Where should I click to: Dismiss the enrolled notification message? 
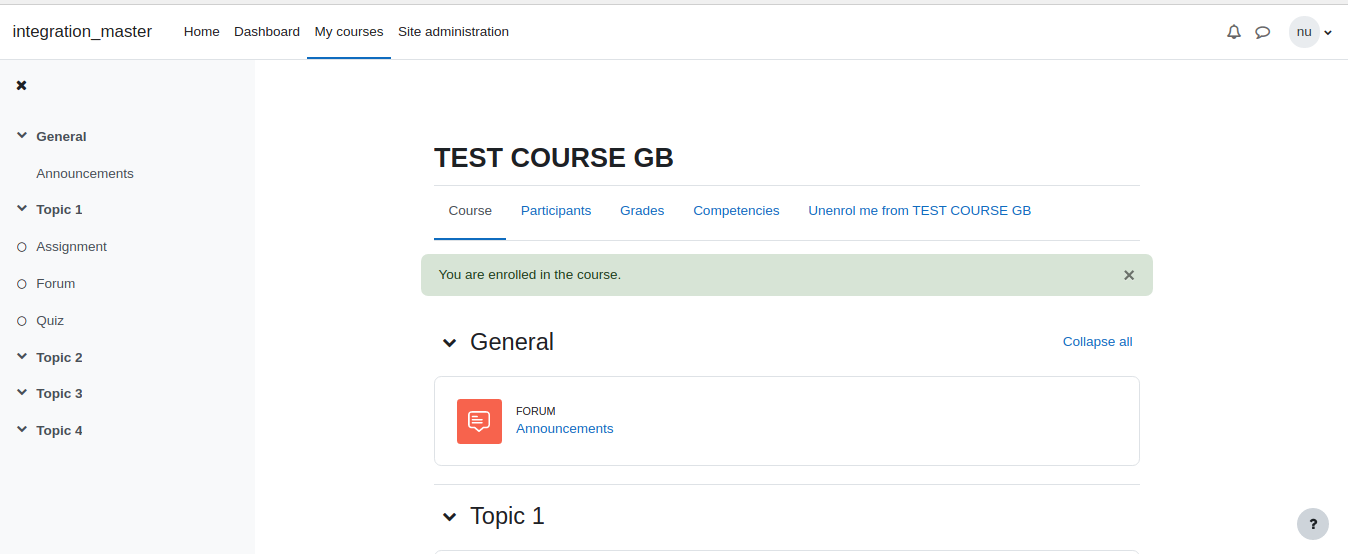pyautogui.click(x=1129, y=275)
